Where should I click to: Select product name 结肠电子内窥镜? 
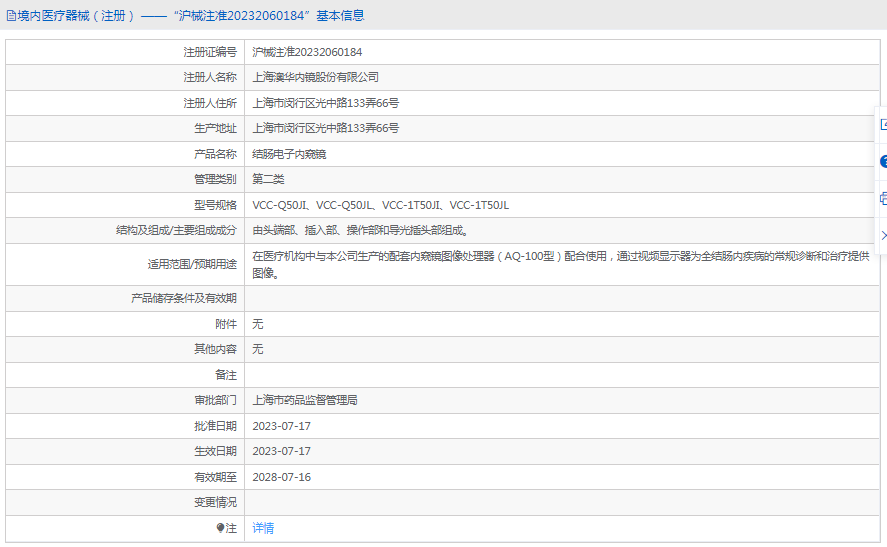(x=289, y=154)
